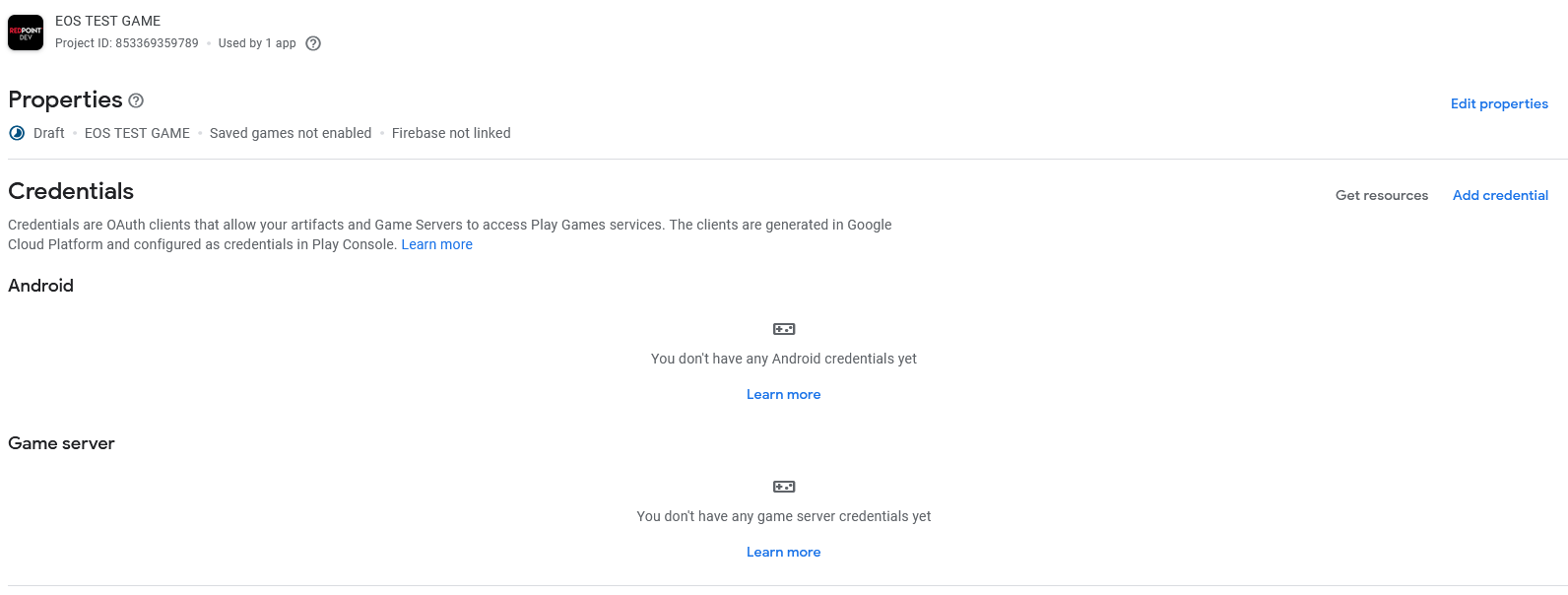Open Learn more under Android credentials message
The height and width of the screenshot is (595, 1568).
click(783, 393)
